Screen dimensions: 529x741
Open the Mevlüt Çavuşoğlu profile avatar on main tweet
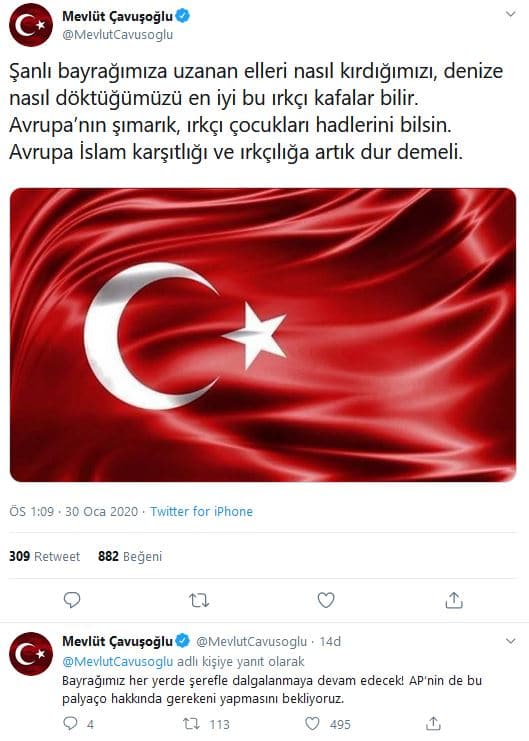tap(31, 25)
